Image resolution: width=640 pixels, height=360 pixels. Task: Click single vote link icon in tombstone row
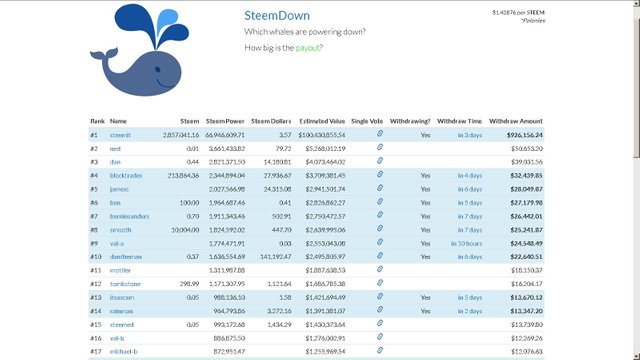click(380, 282)
